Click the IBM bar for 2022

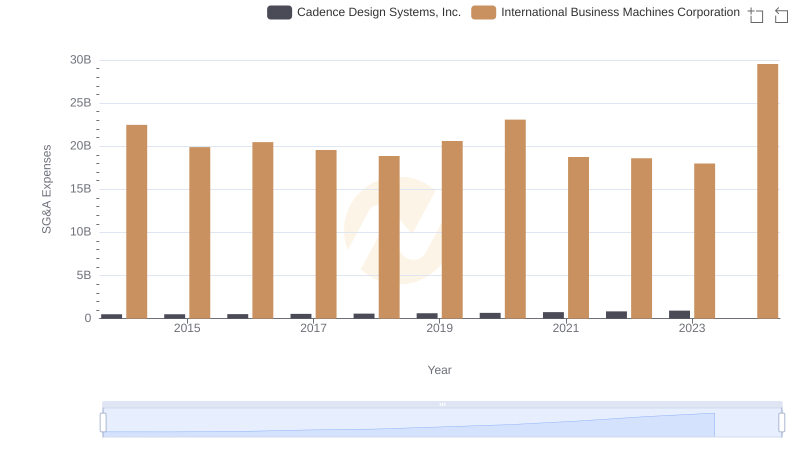[641, 238]
